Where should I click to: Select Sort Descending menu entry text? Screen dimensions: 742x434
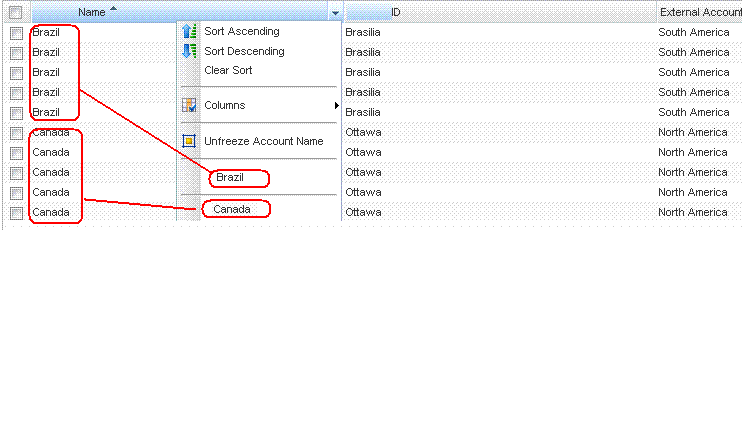[x=244, y=51]
